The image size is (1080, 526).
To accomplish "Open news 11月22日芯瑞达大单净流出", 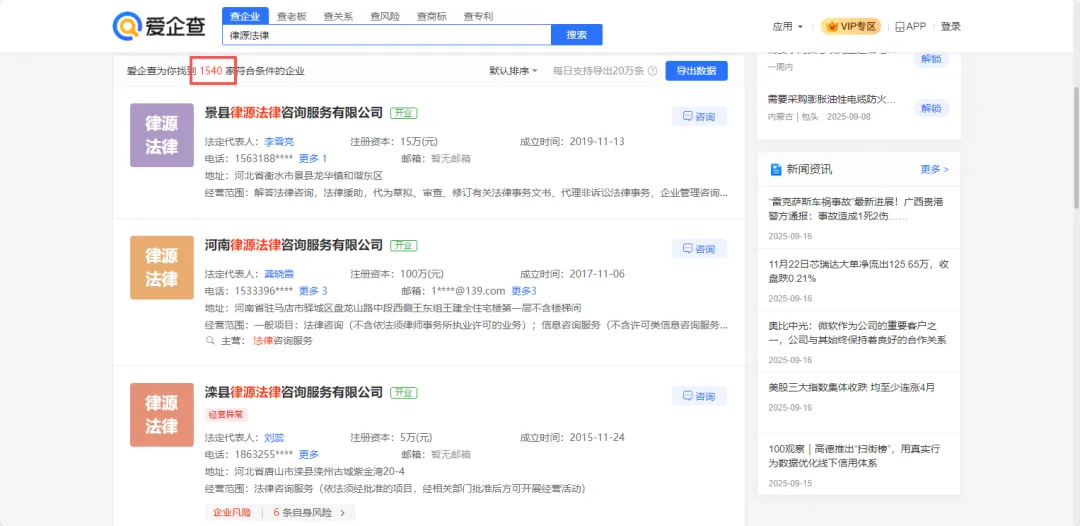I will (x=860, y=271).
